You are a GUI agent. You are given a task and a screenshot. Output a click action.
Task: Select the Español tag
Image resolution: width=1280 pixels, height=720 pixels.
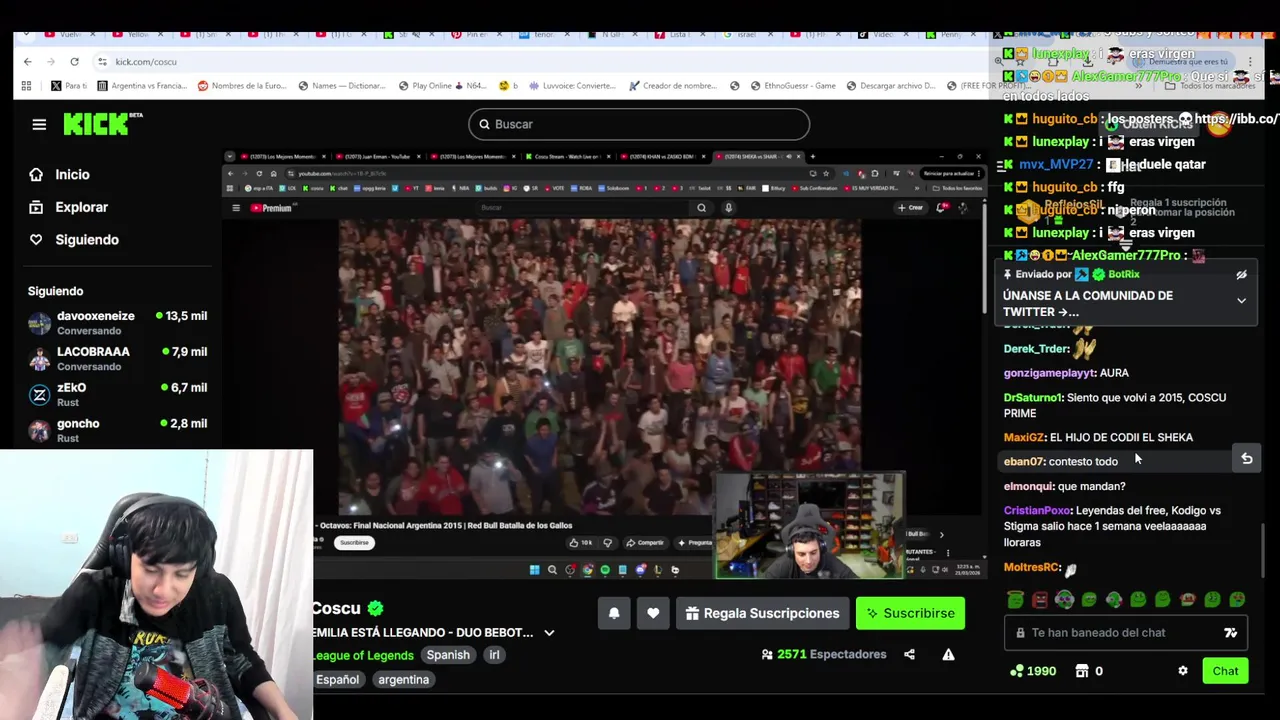pyautogui.click(x=338, y=680)
